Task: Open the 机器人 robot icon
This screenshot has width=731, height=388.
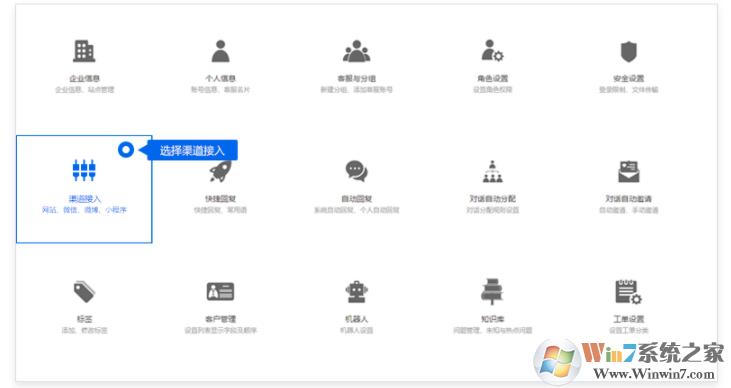Action: [x=357, y=292]
